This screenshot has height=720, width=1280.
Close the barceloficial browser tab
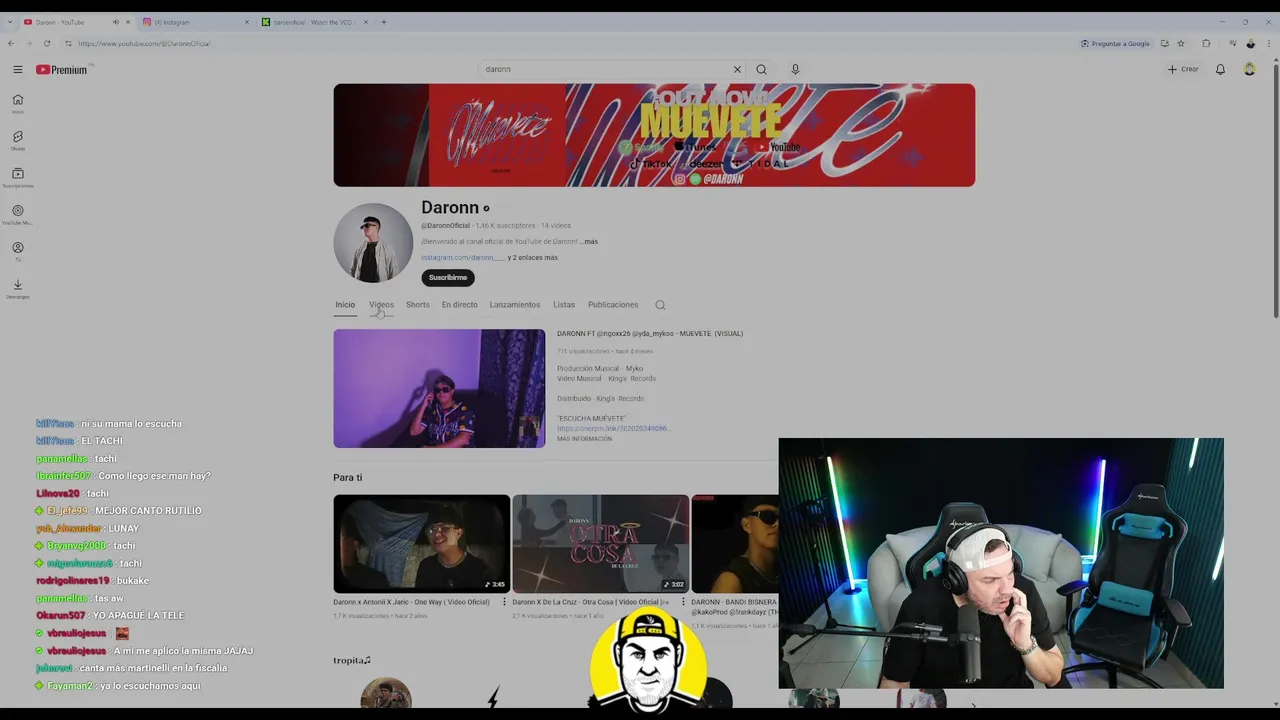365,22
